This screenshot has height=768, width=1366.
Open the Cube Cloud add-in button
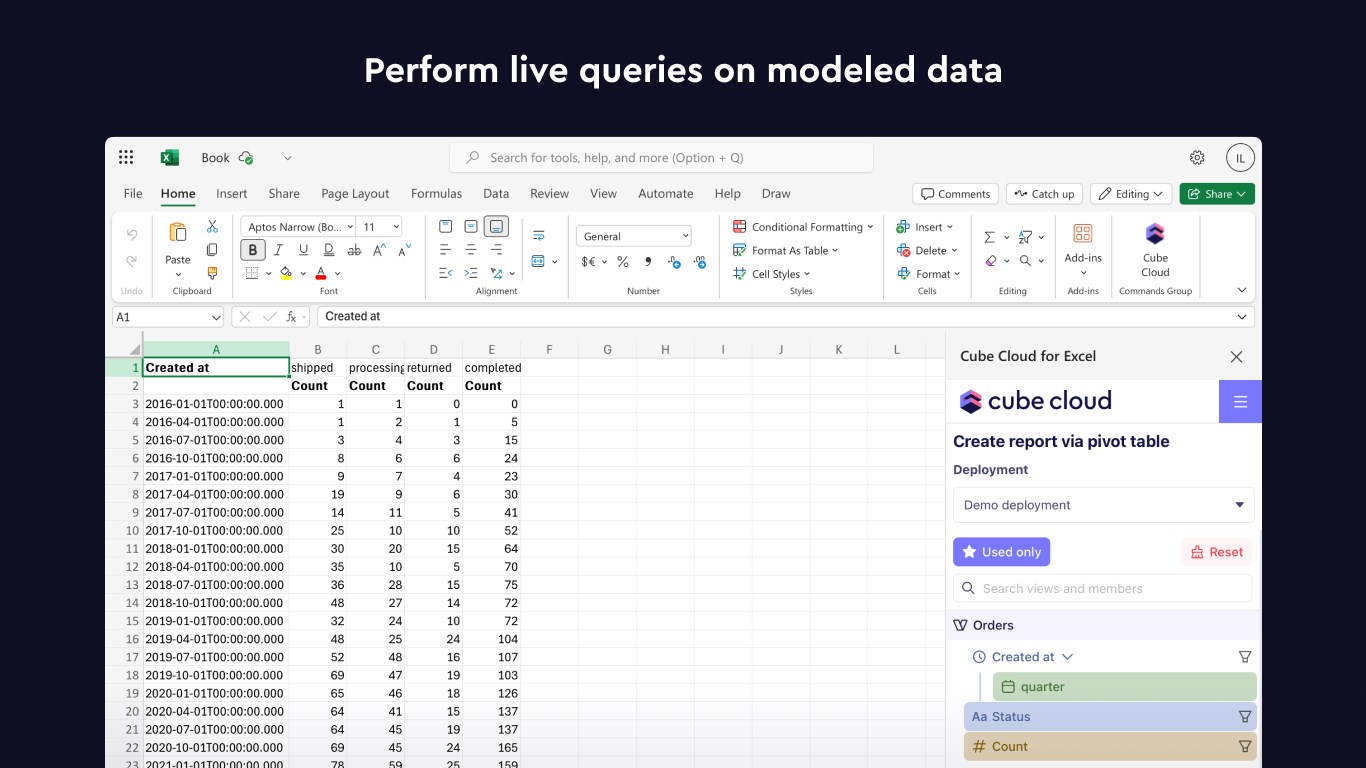pyautogui.click(x=1155, y=250)
